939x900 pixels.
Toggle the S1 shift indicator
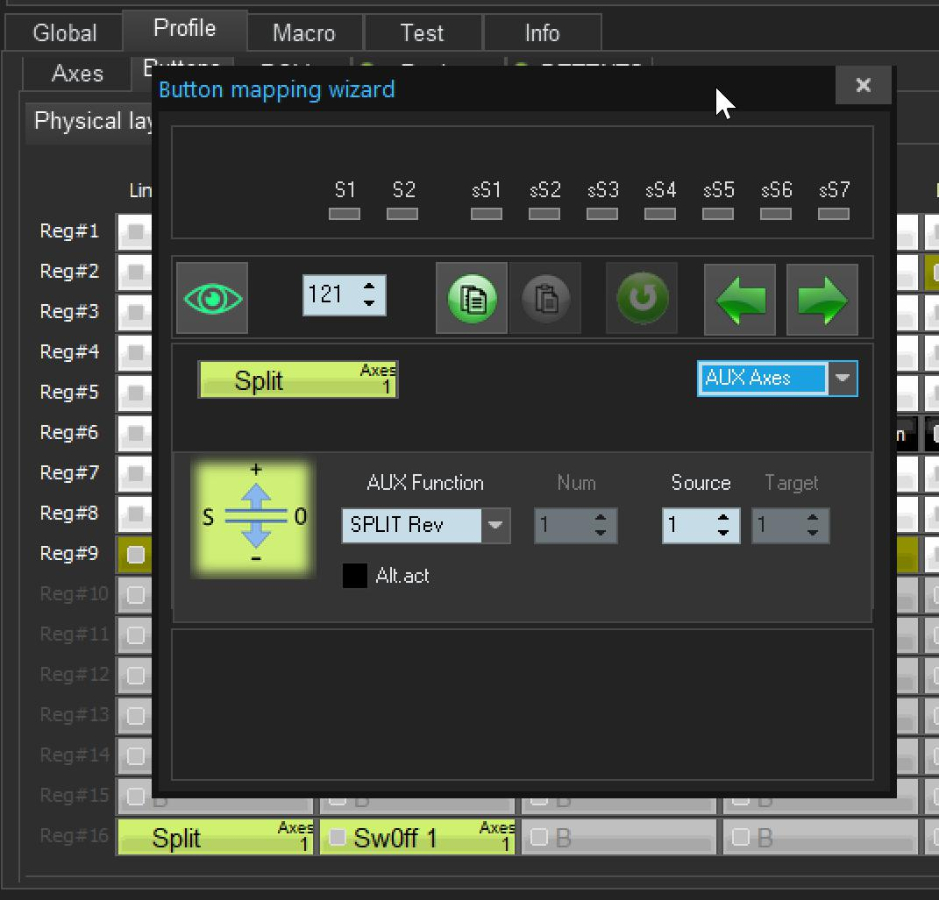[x=345, y=213]
